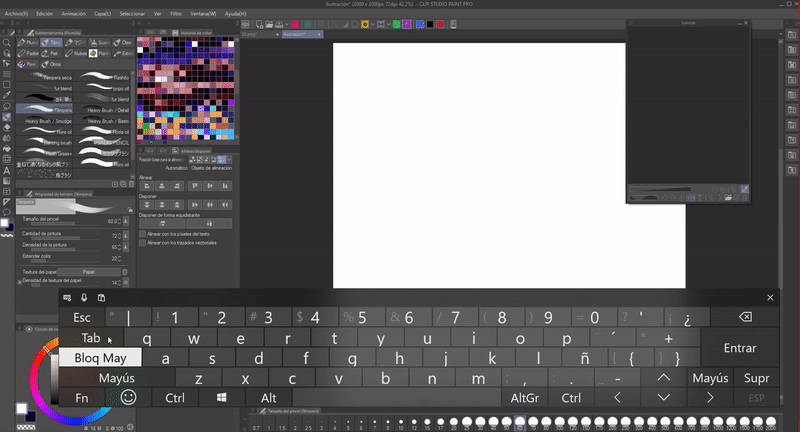Select brush size 100 in bottom palette
Screen dimensions: 800x432
point(560,423)
